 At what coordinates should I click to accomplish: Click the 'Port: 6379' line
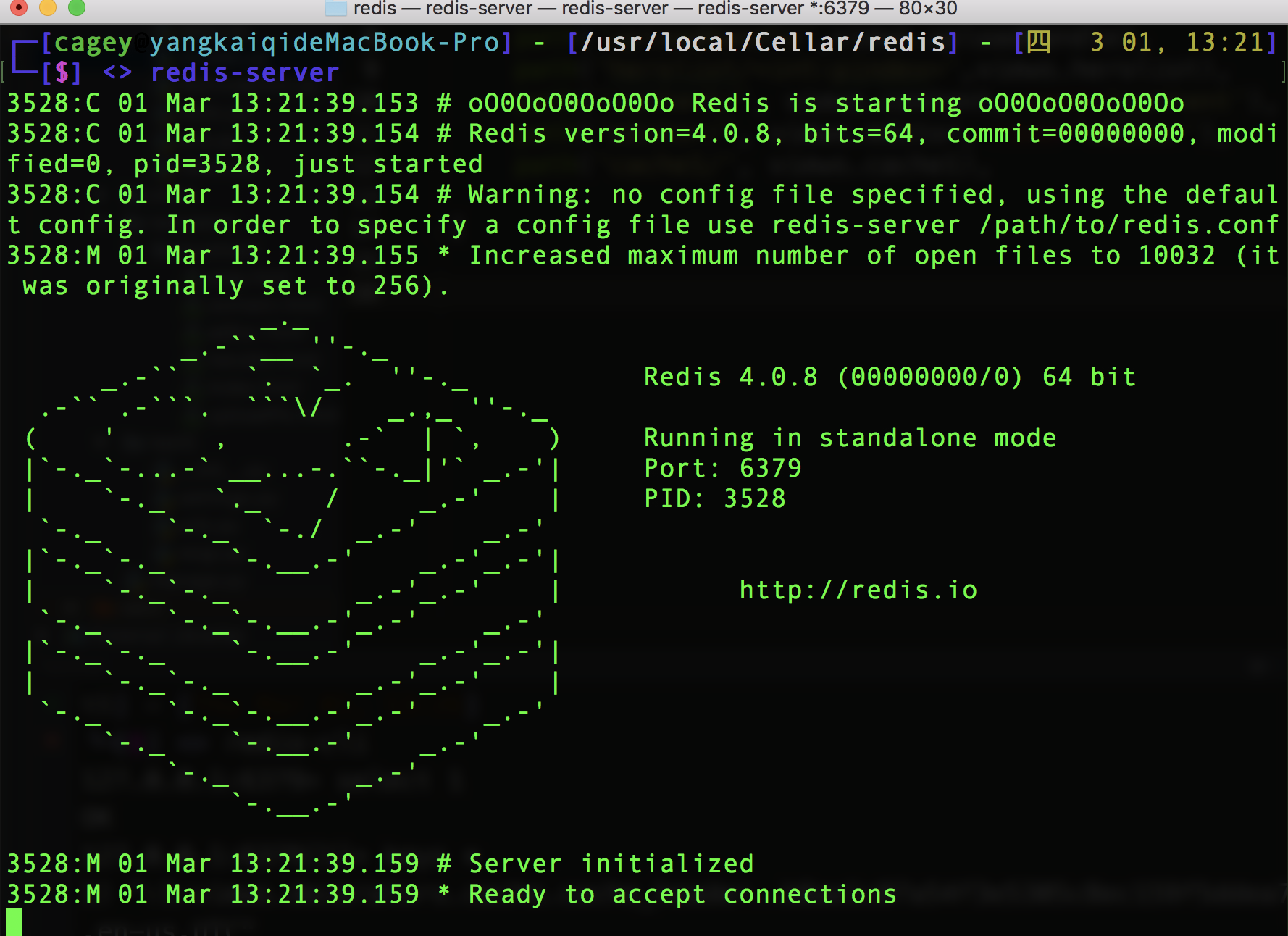point(723,468)
